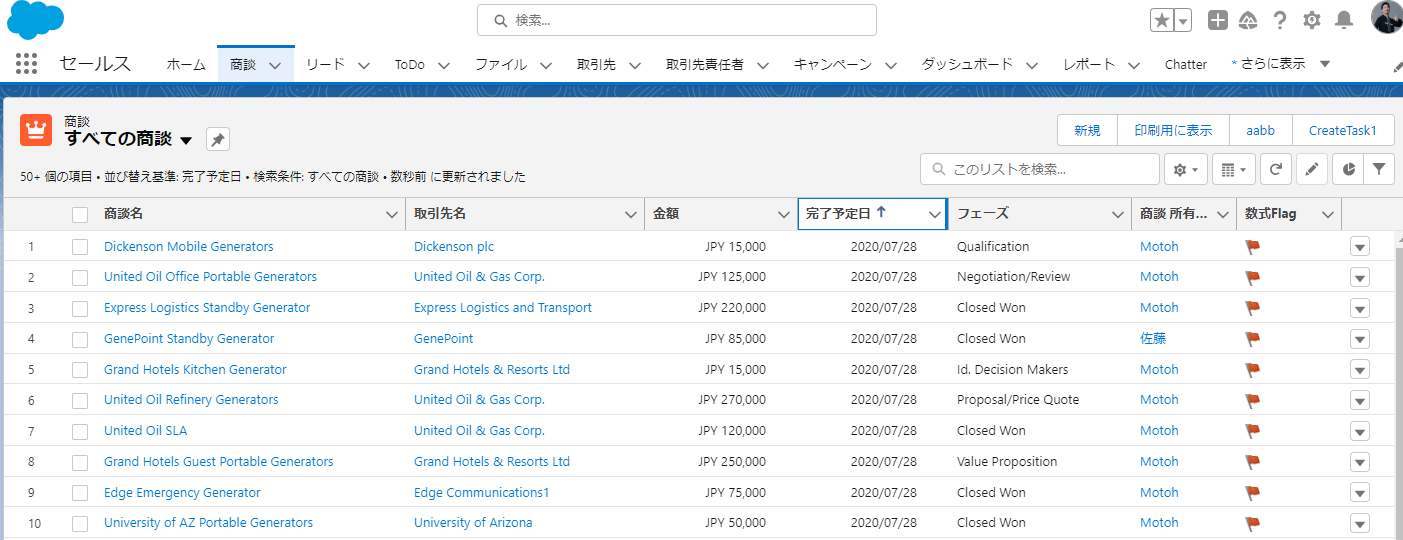Refresh the list view
The height and width of the screenshot is (540, 1403).
(x=1275, y=170)
